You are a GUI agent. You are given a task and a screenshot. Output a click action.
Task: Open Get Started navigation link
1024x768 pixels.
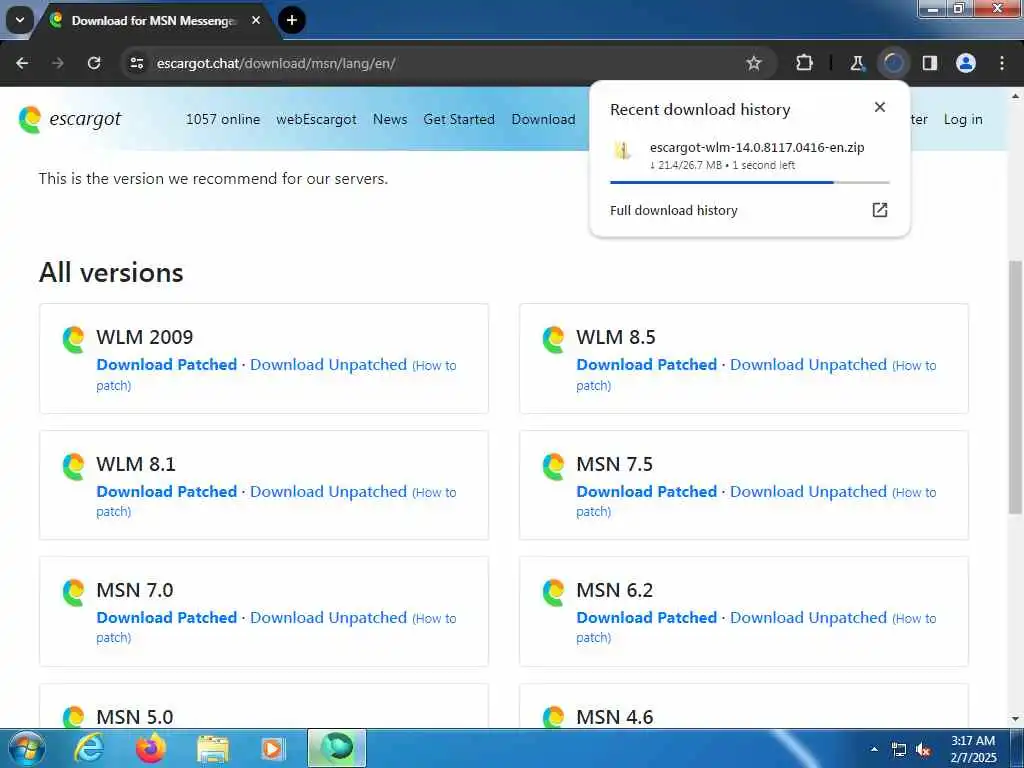pos(458,120)
